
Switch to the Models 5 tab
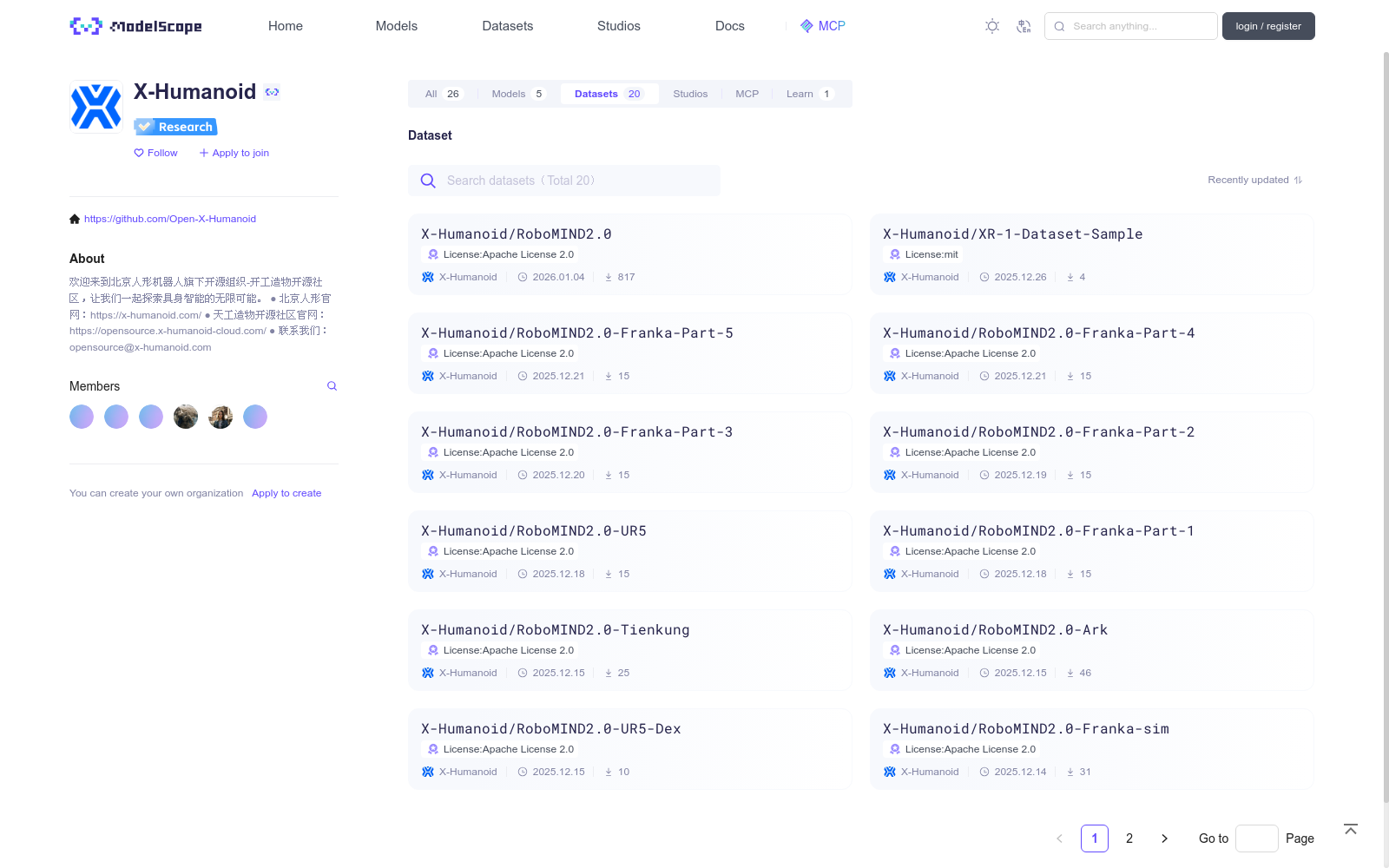(x=518, y=94)
